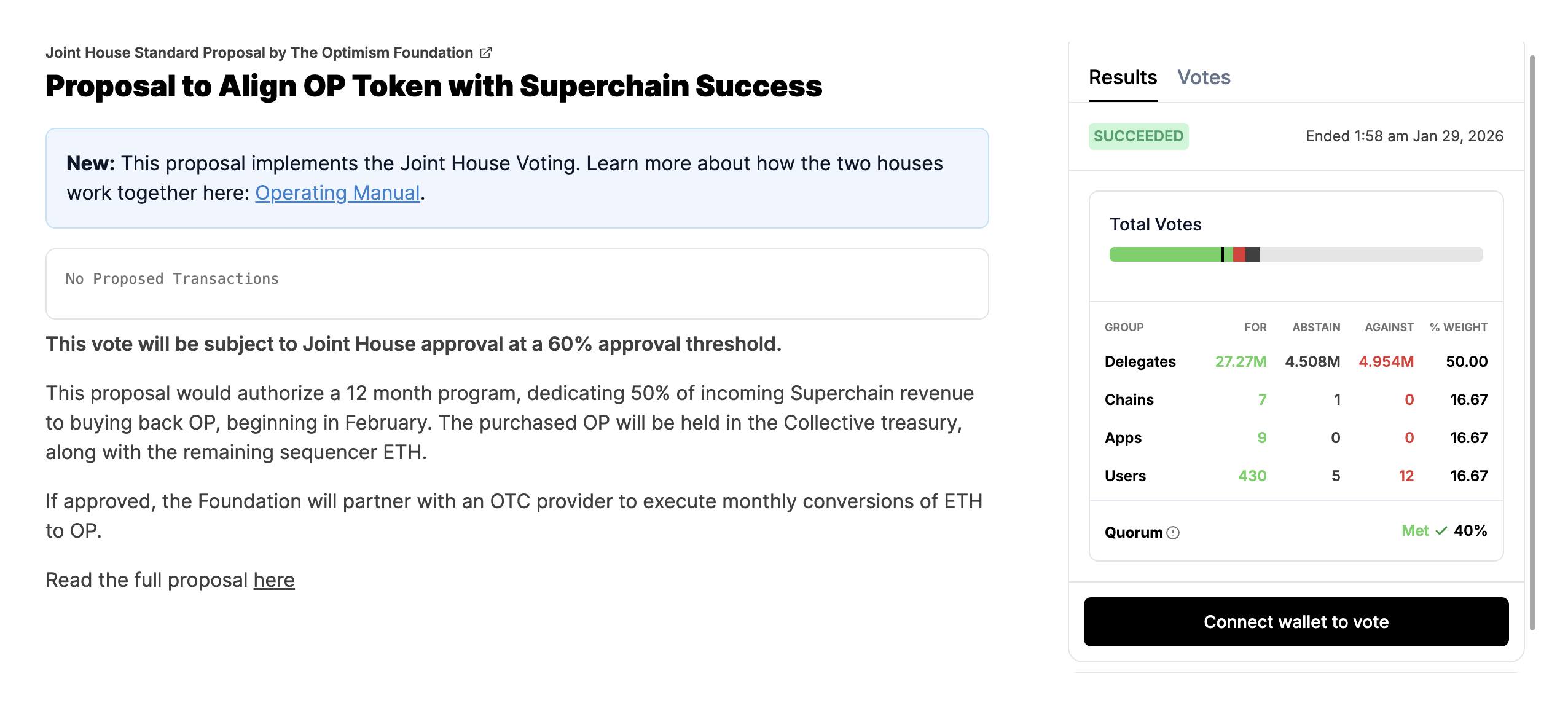The height and width of the screenshot is (714, 1568).
Task: Click the dark gray Abstain bar segment
Action: click(1253, 254)
